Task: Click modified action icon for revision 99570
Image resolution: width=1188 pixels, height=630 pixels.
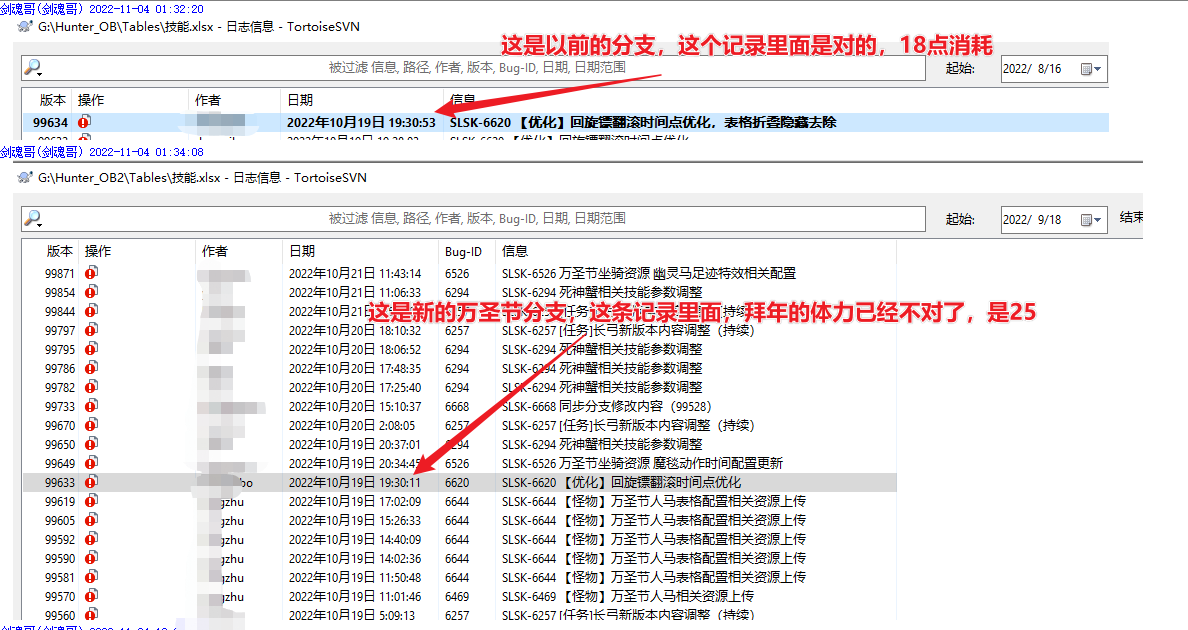Action: tap(91, 596)
